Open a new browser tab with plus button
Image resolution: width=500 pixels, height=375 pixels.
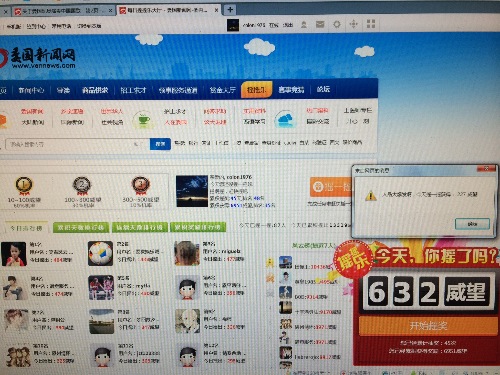[230, 10]
